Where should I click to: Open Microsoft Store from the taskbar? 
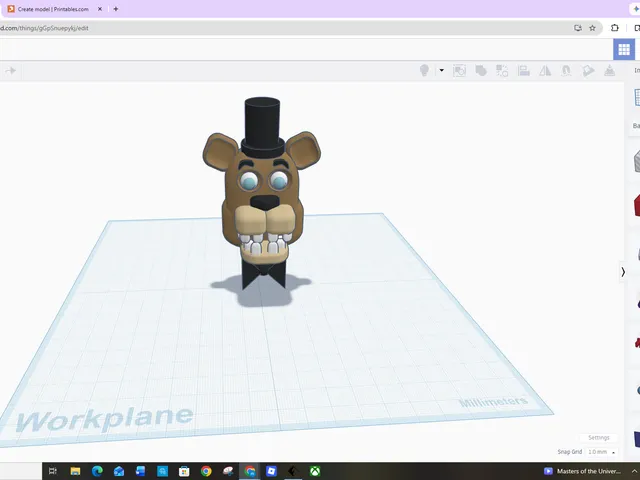coord(184,471)
